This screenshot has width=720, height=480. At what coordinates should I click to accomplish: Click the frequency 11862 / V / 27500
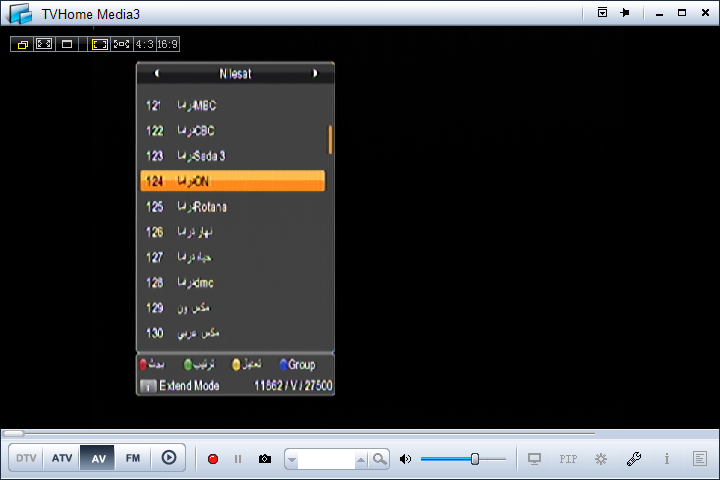pos(293,385)
